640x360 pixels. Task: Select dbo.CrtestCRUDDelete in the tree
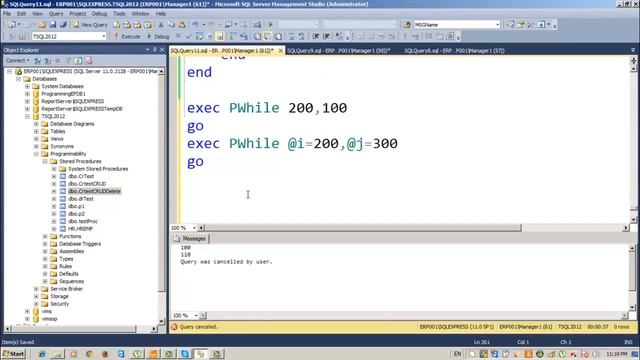point(94,191)
